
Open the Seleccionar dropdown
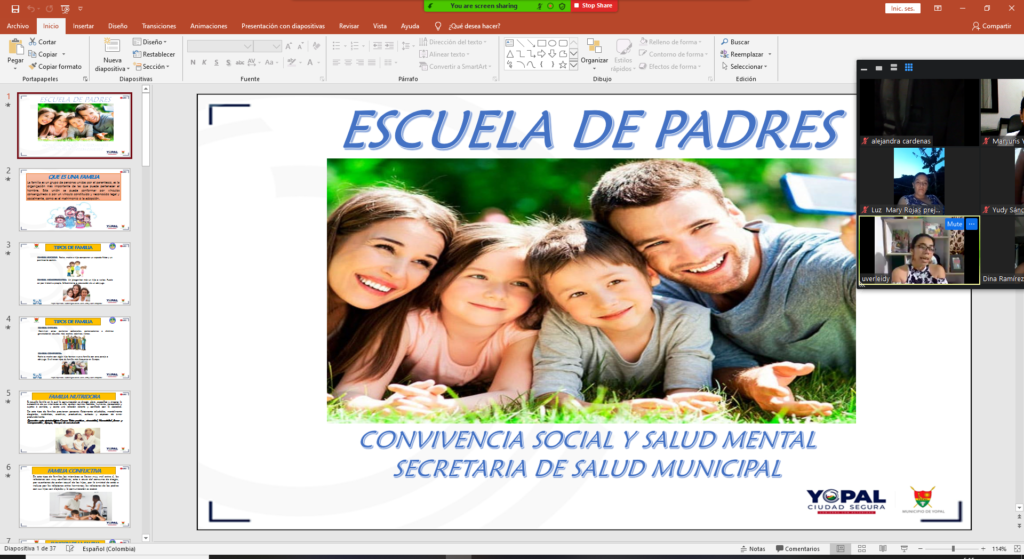pyautogui.click(x=744, y=67)
